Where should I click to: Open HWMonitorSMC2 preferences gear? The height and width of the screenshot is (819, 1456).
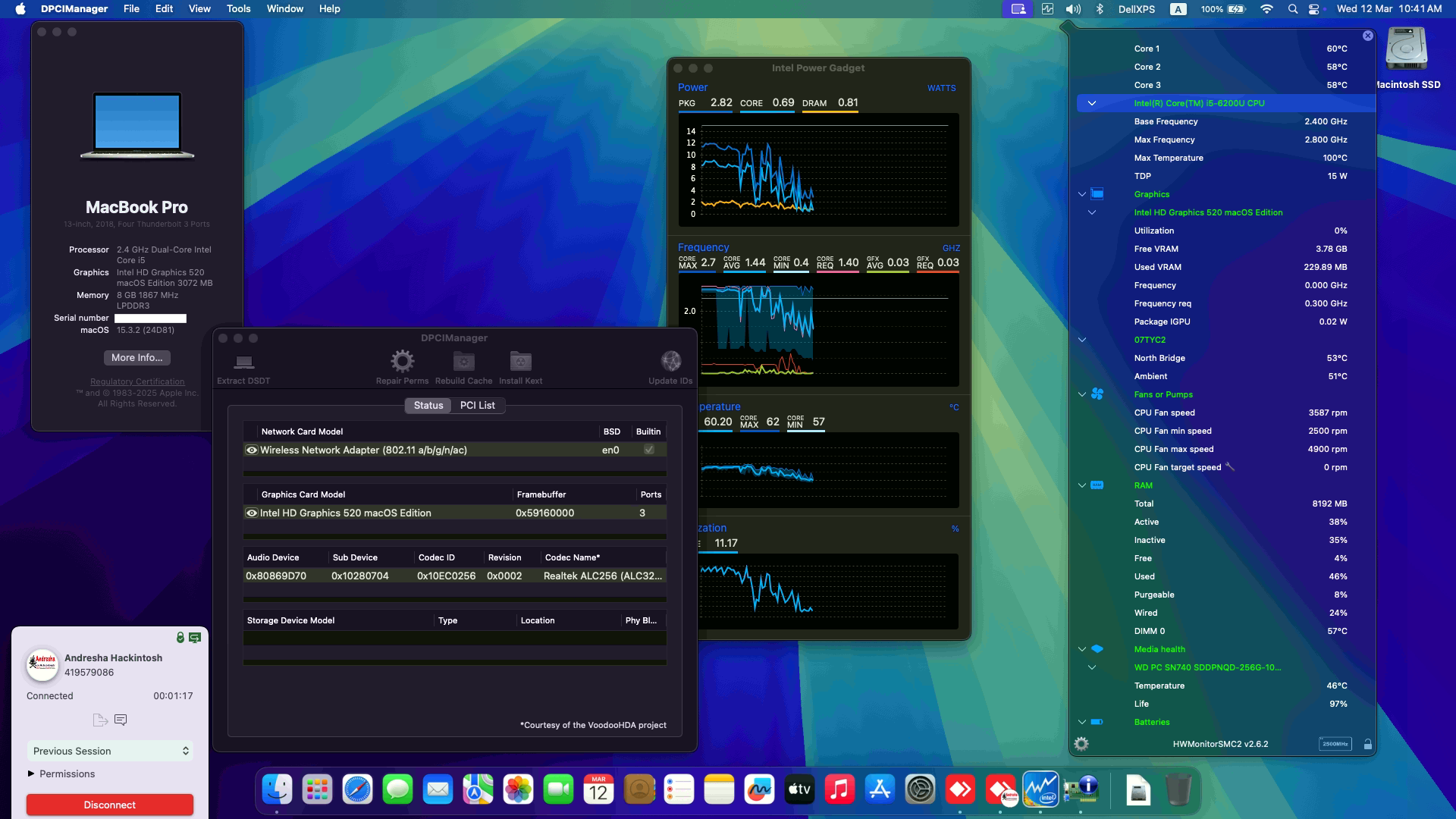[1081, 744]
